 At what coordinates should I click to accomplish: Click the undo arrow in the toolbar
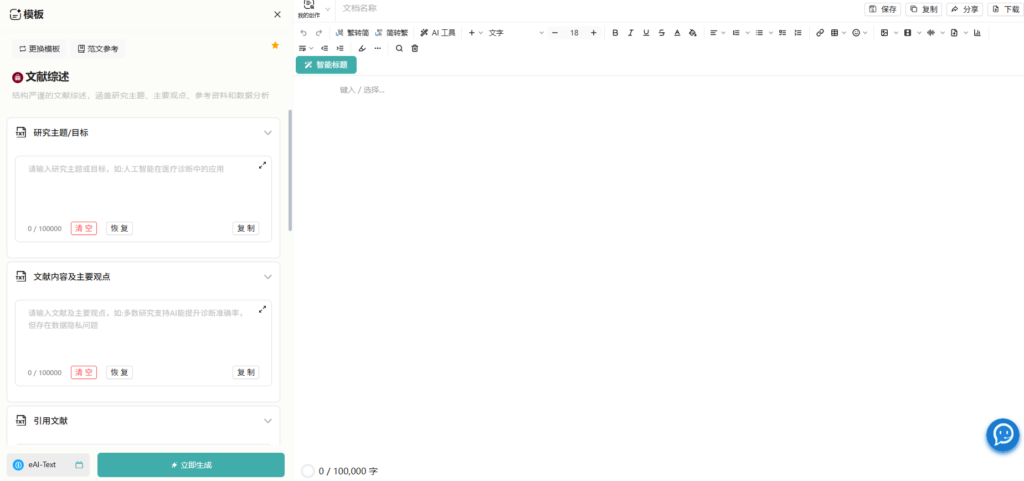click(x=304, y=33)
